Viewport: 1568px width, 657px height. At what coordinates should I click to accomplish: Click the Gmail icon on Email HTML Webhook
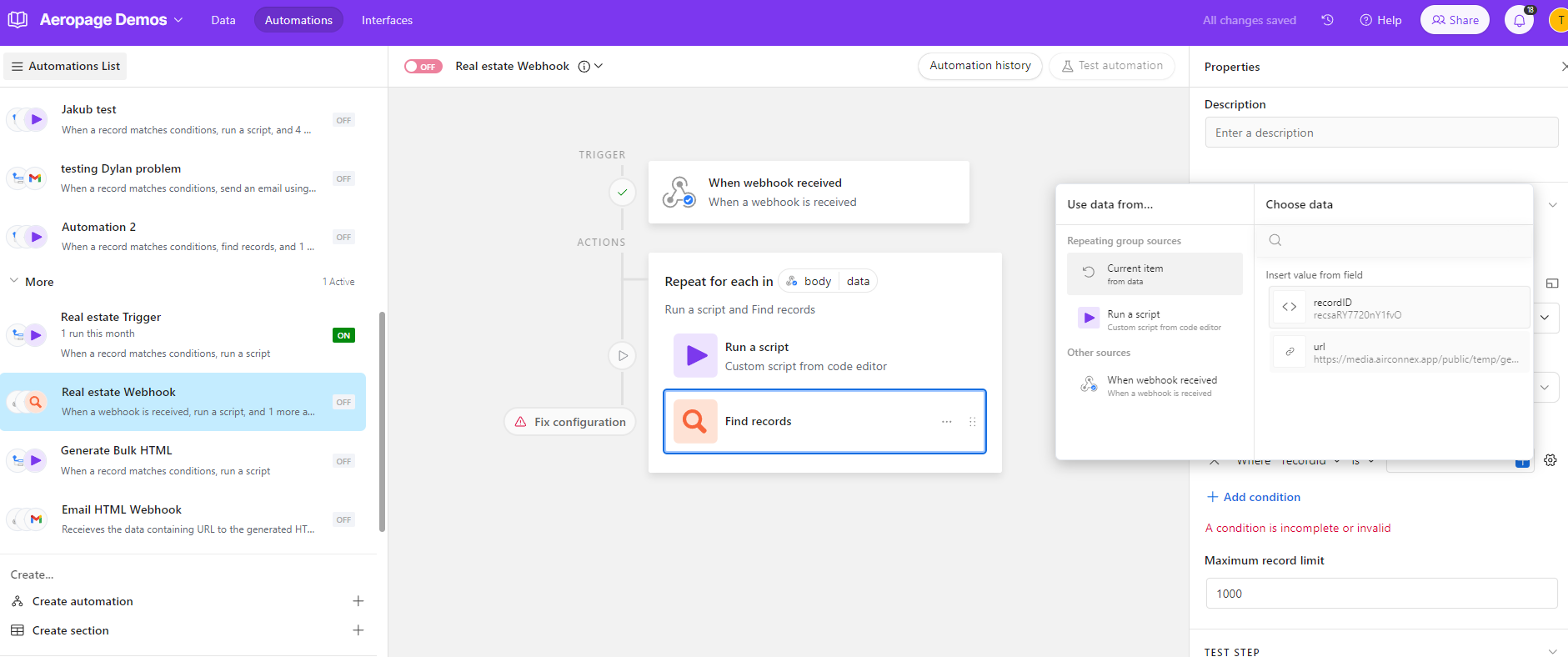36,519
